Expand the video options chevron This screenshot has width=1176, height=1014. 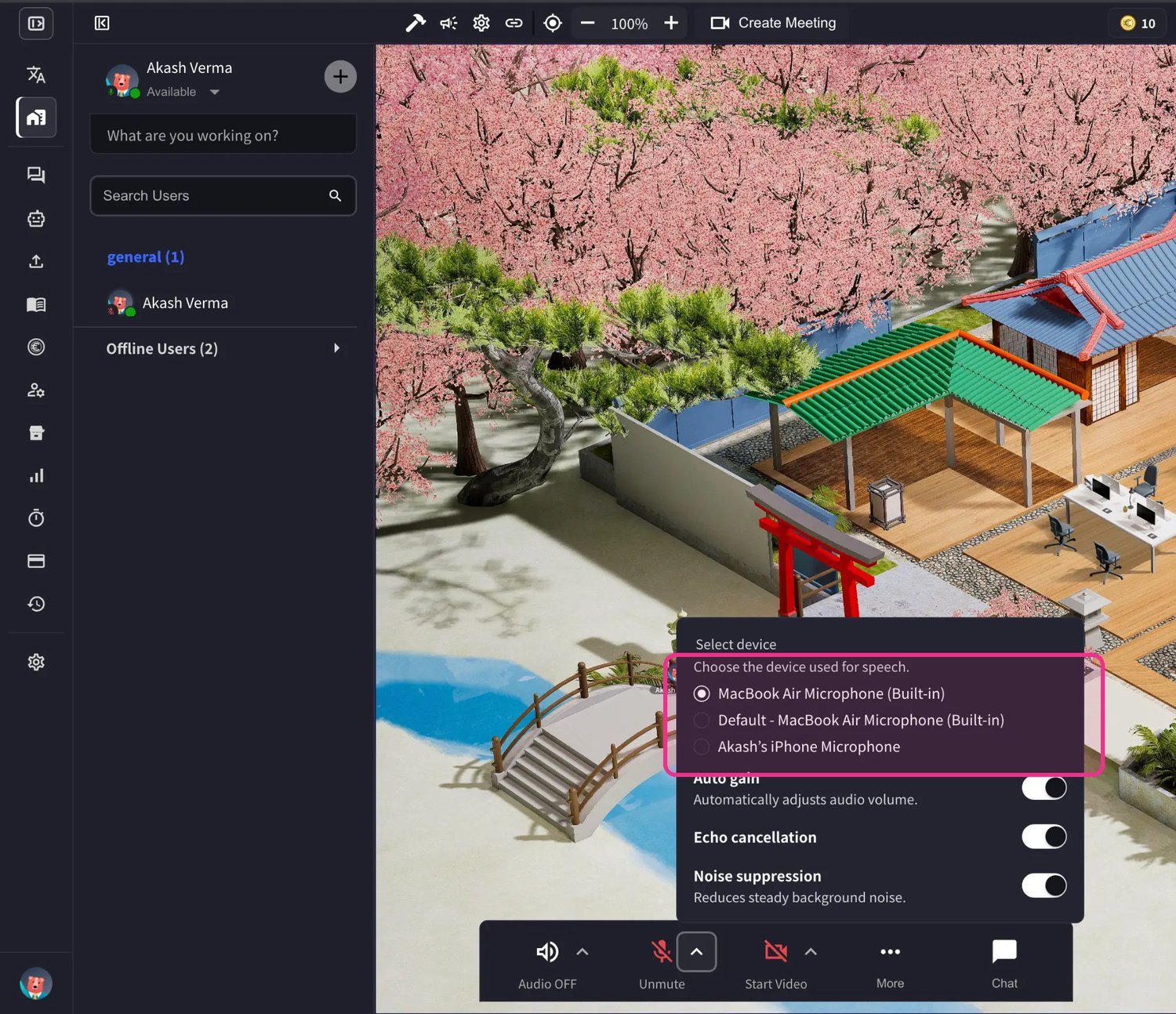click(x=811, y=951)
